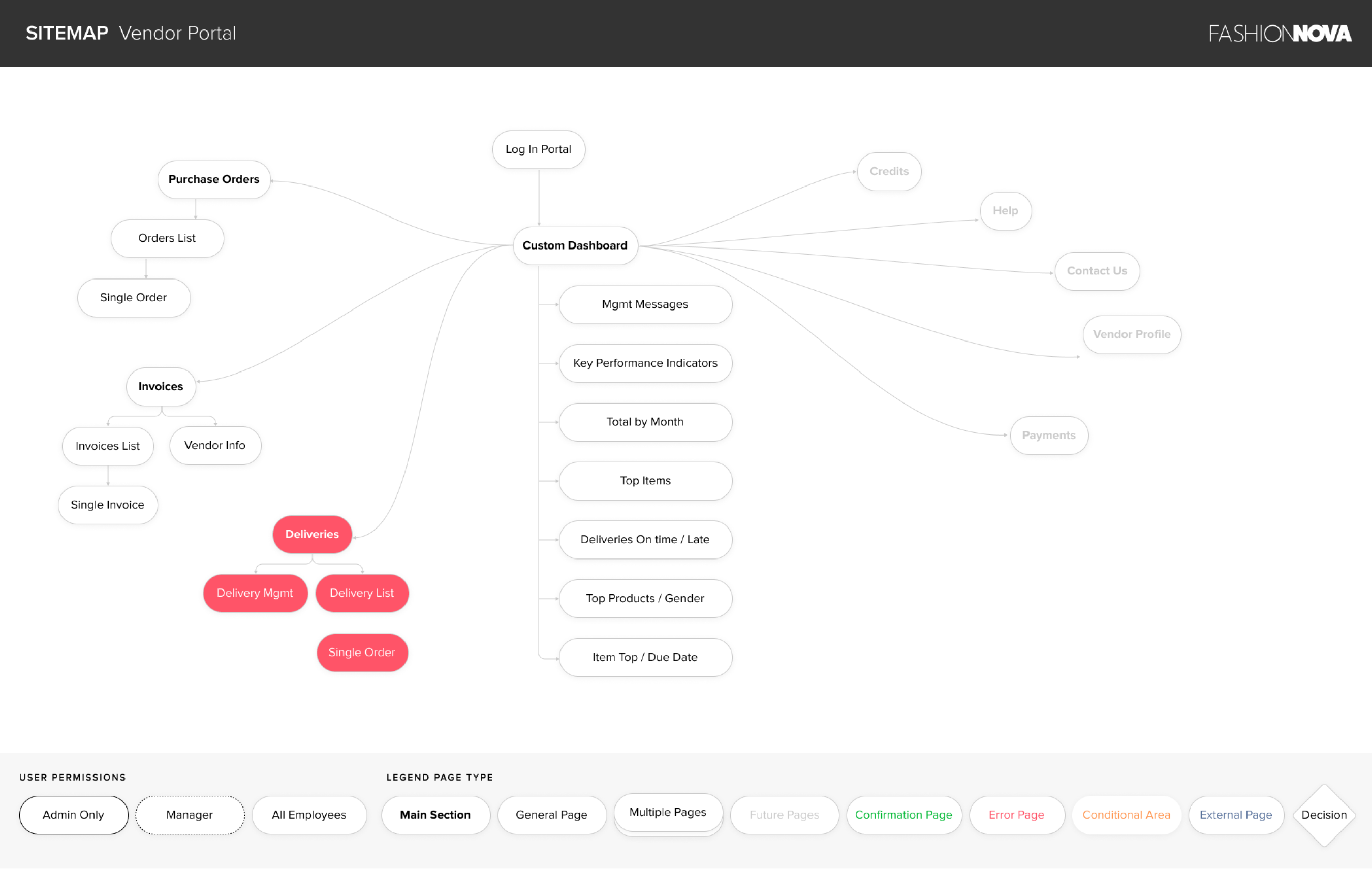
Task: Select the greyed Help node
Action: (1005, 211)
